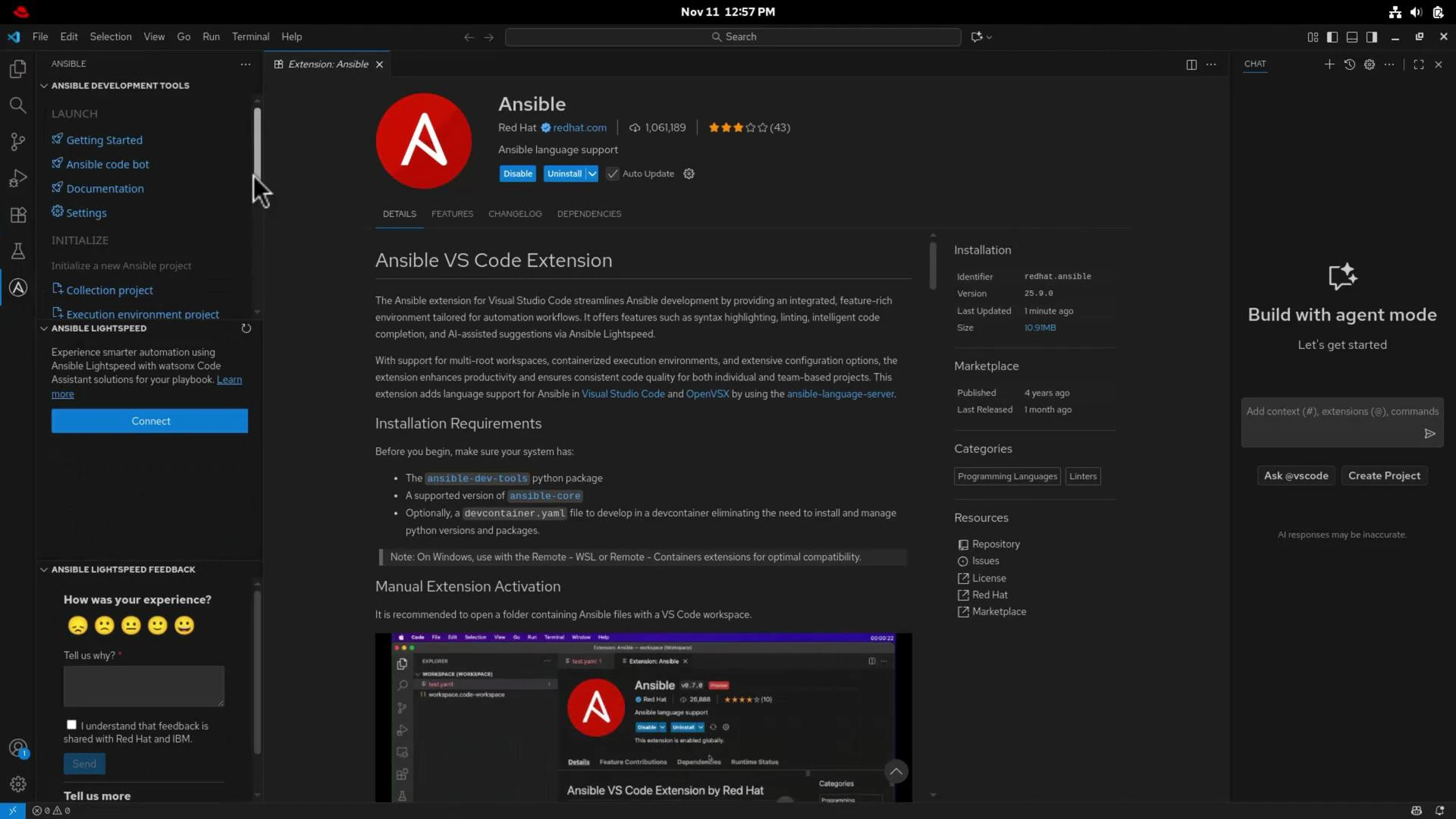Open extension settings via the gear icon

(x=689, y=174)
